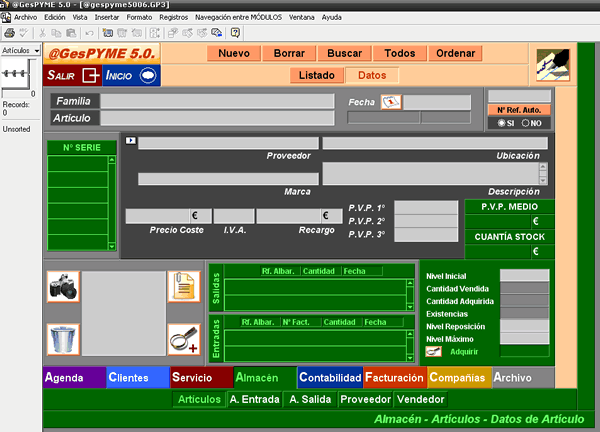This screenshot has width=600, height=432.
Task: Open the A. Salida section
Action: point(310,399)
